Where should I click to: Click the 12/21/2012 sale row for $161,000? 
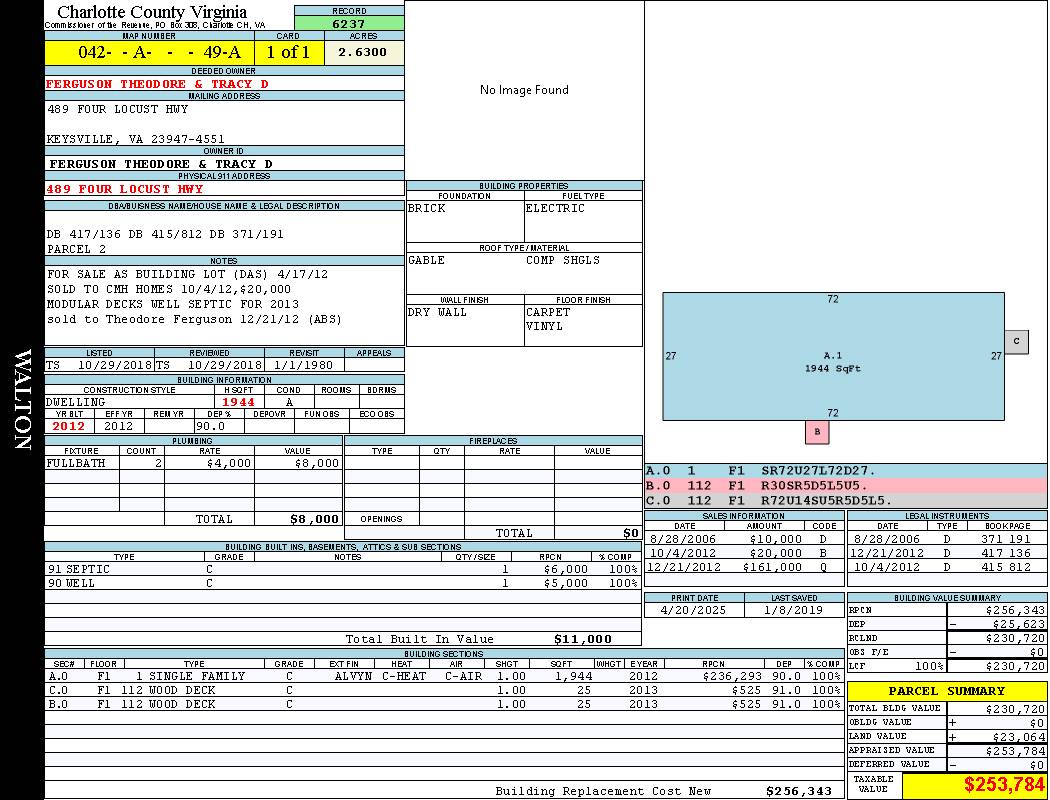pyautogui.click(x=743, y=567)
